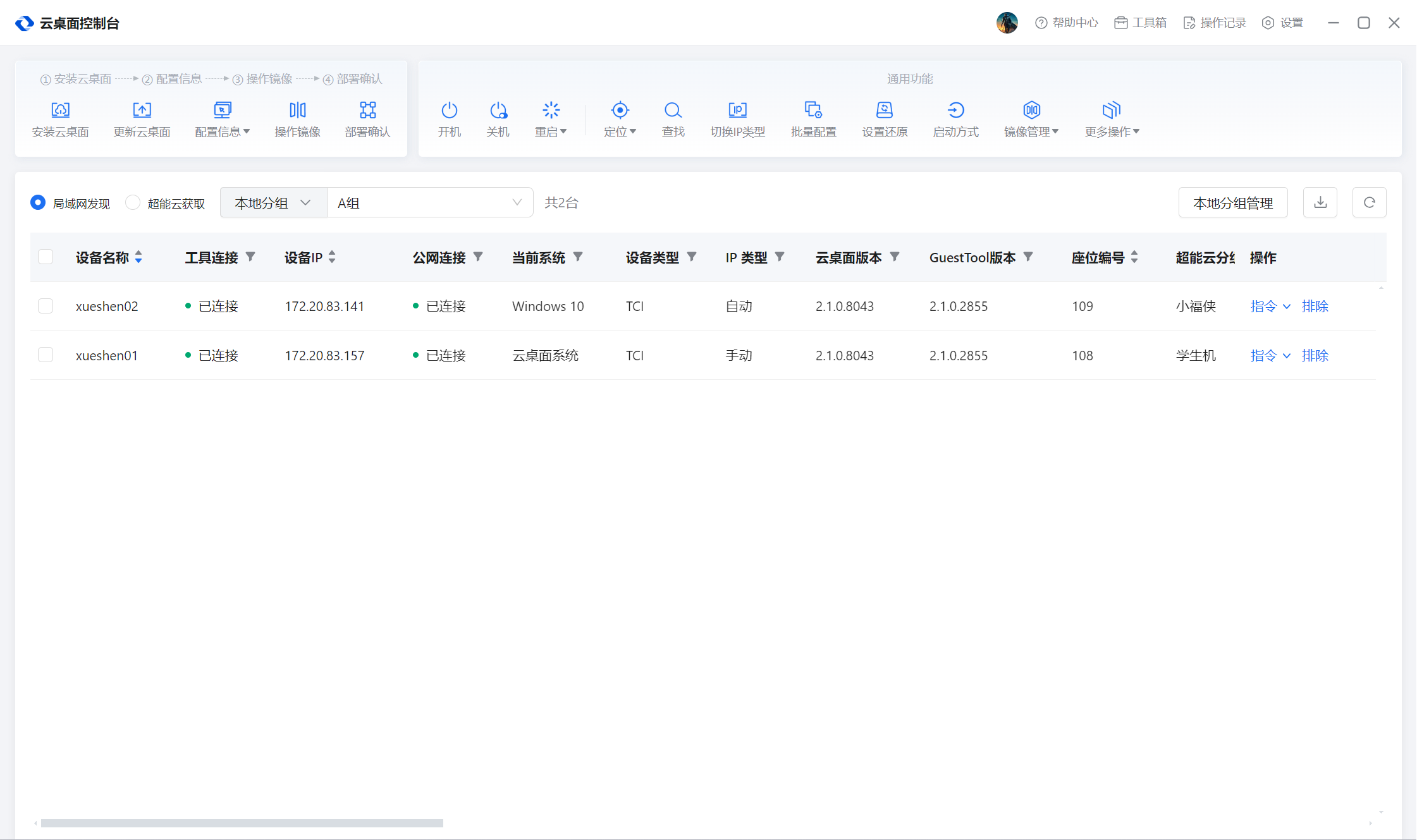
Task: Open the 更多操作 dropdown menu
Action: click(x=1112, y=119)
